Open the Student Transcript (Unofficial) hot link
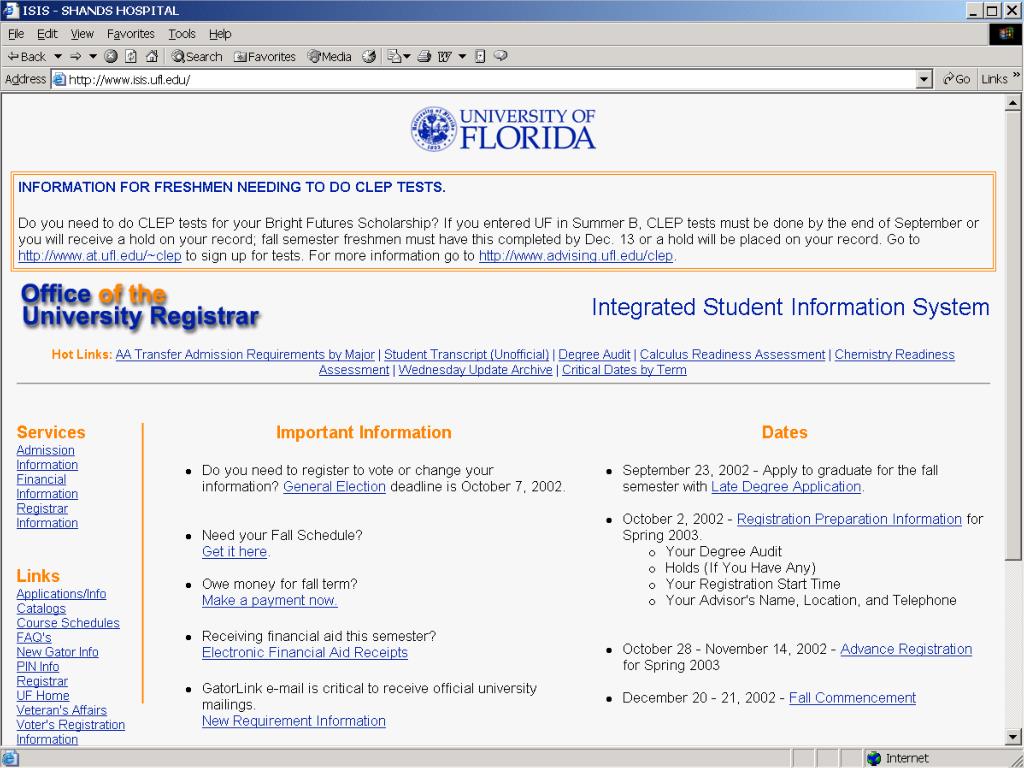 466,355
